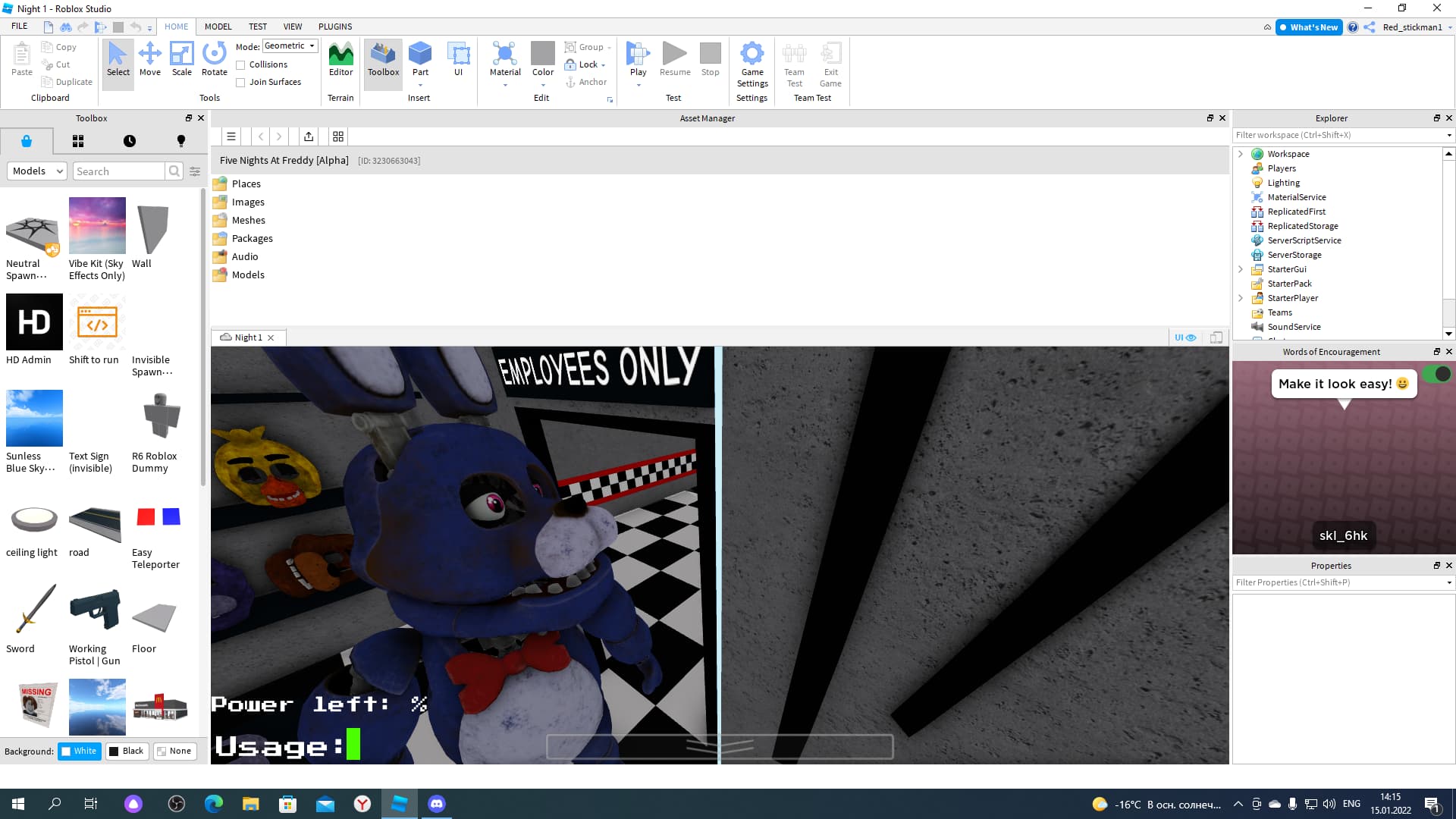Switch to the TEST ribbon tab

258,27
